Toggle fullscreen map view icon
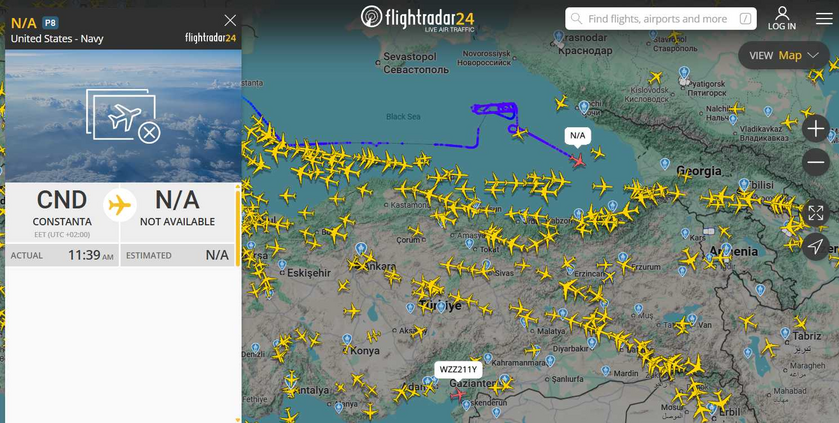The width and height of the screenshot is (839, 423). pos(815,213)
